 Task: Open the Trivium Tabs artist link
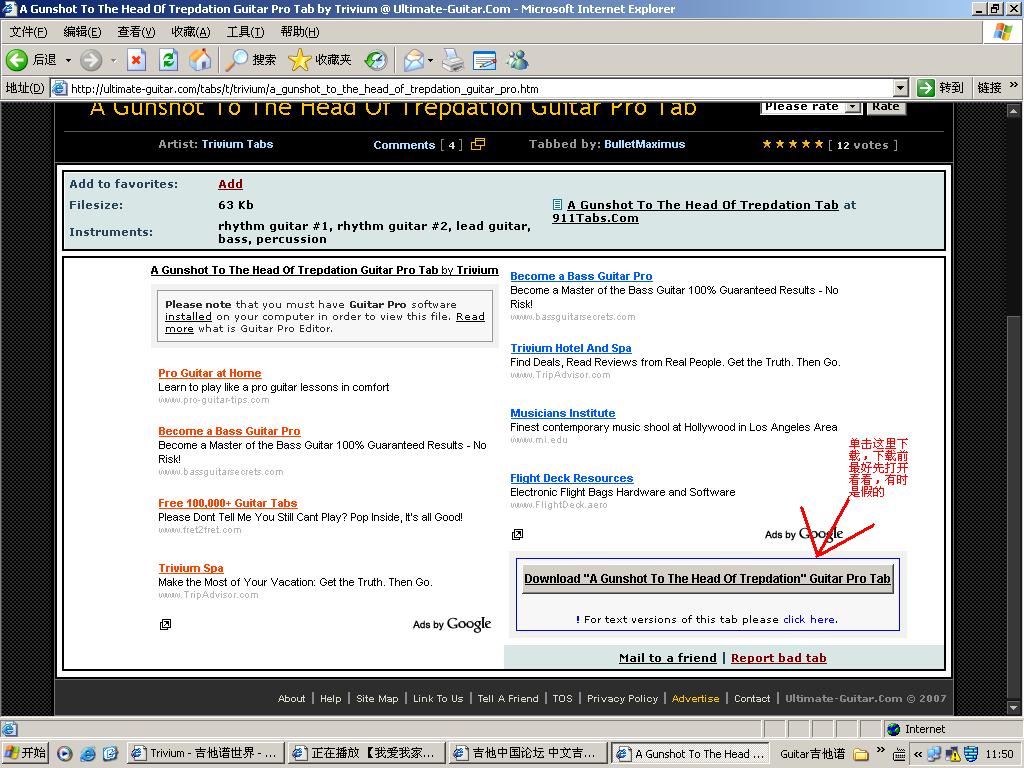pos(237,144)
